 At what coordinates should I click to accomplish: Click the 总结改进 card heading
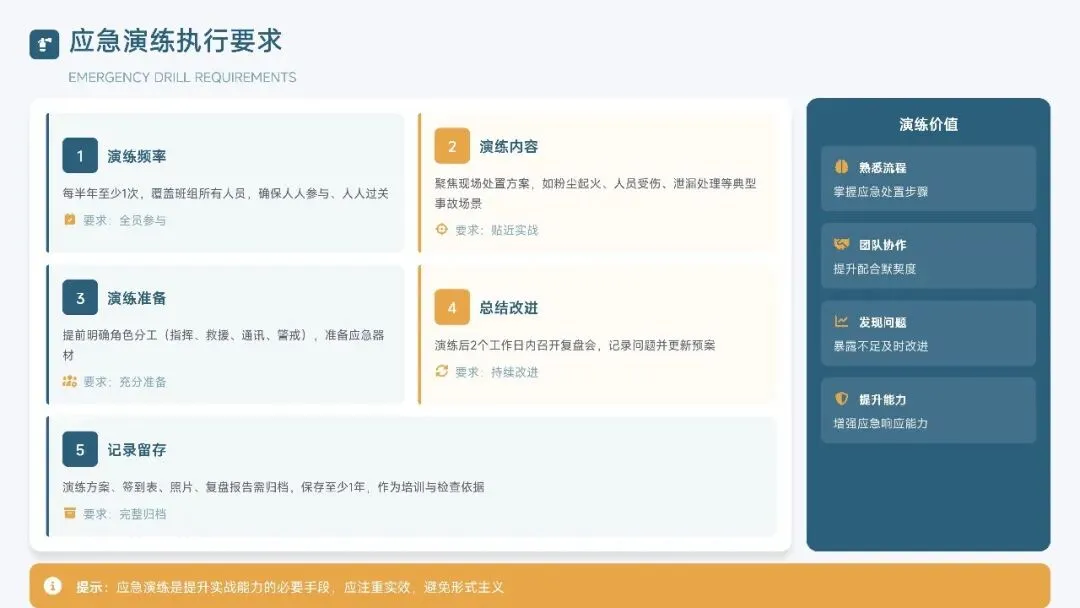click(x=508, y=308)
